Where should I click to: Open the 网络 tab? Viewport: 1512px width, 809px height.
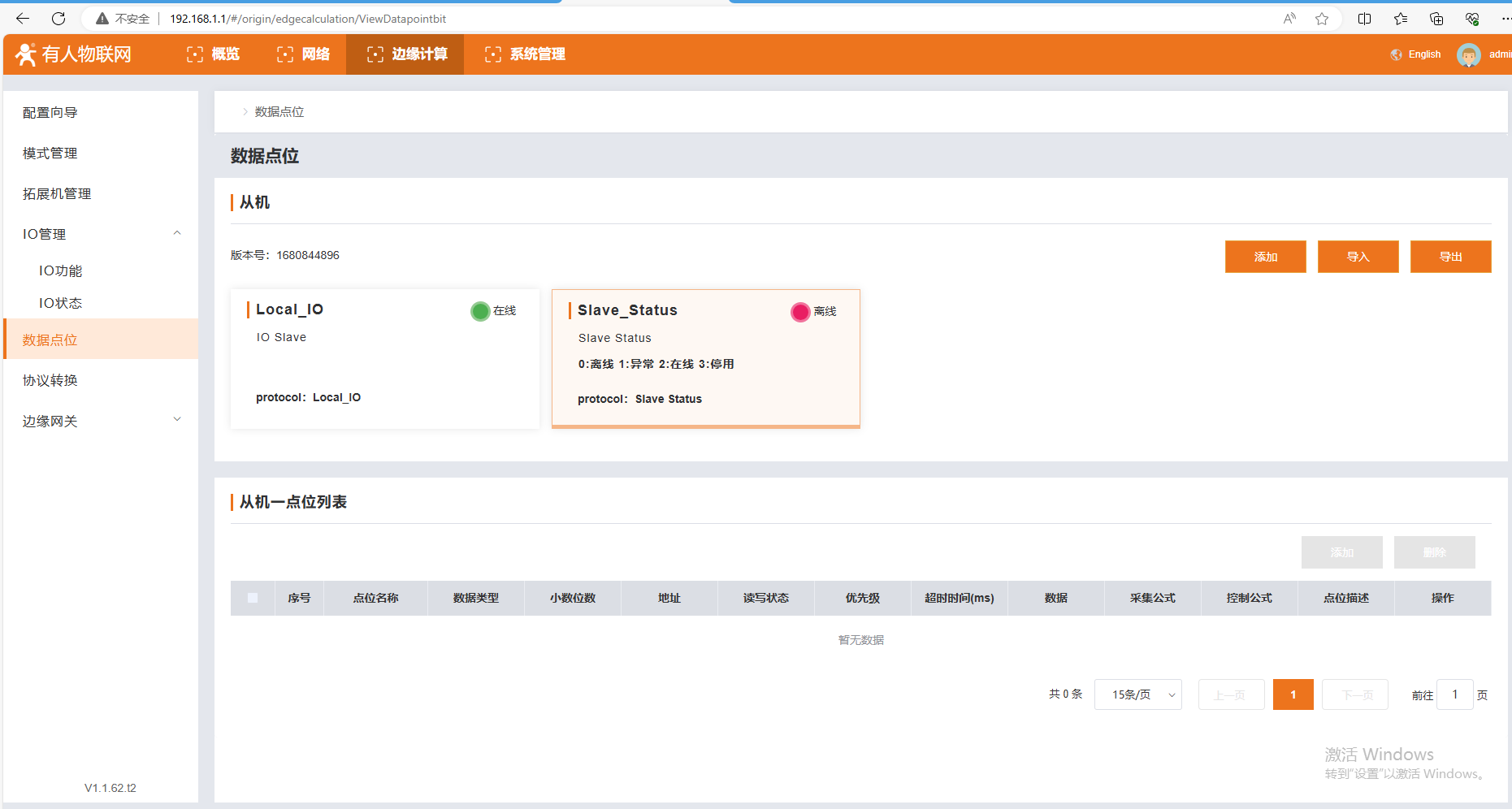click(x=304, y=54)
